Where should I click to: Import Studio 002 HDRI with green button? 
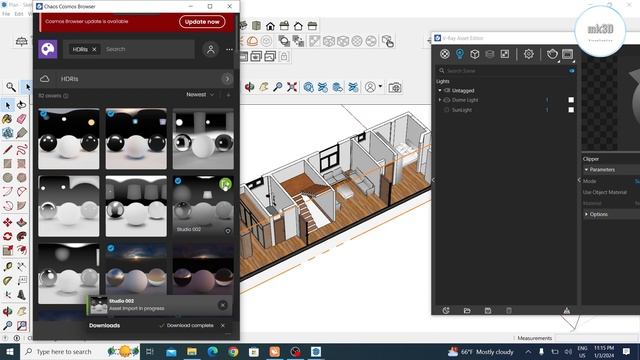click(x=225, y=184)
